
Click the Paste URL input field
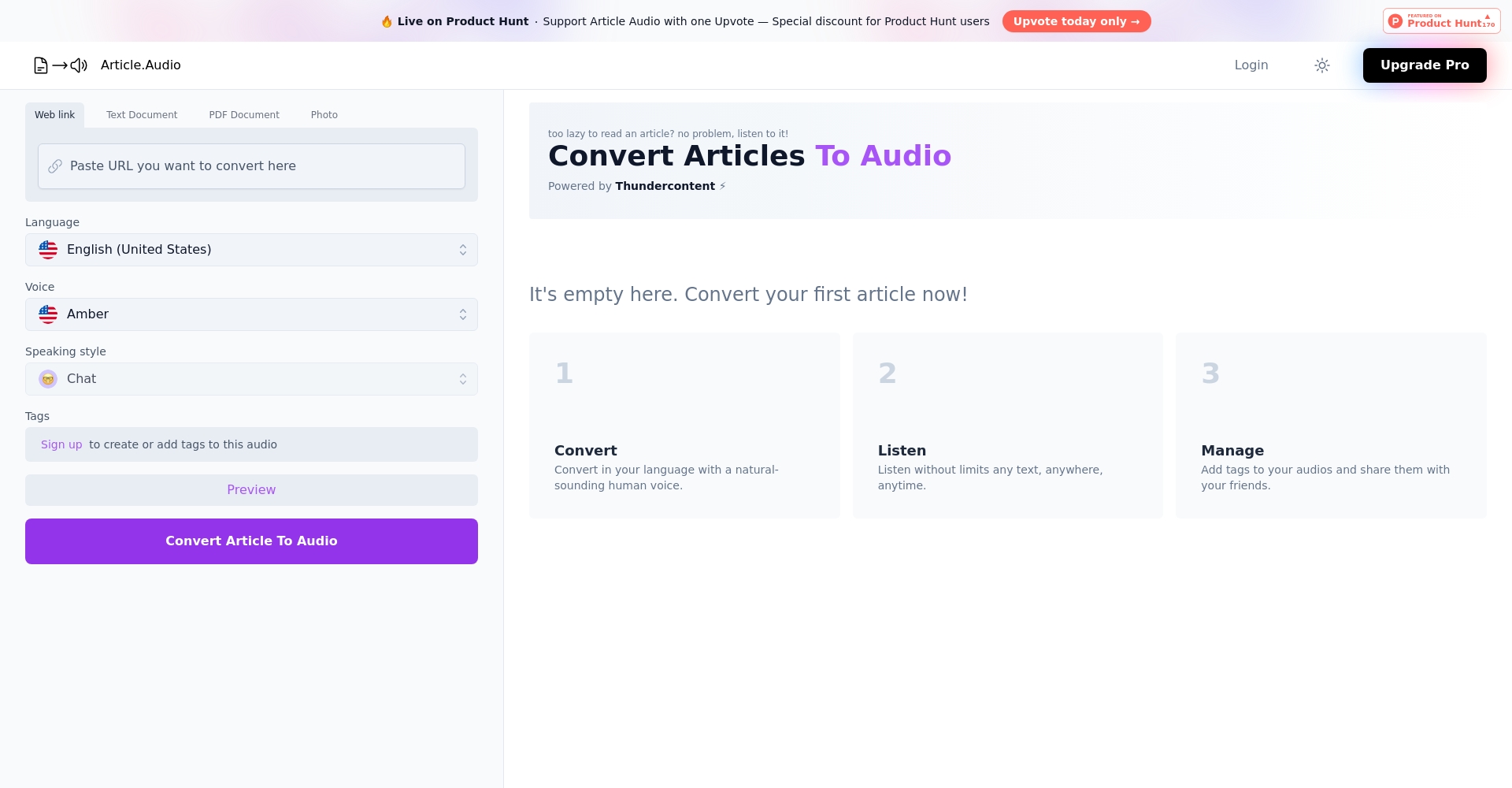click(x=251, y=165)
